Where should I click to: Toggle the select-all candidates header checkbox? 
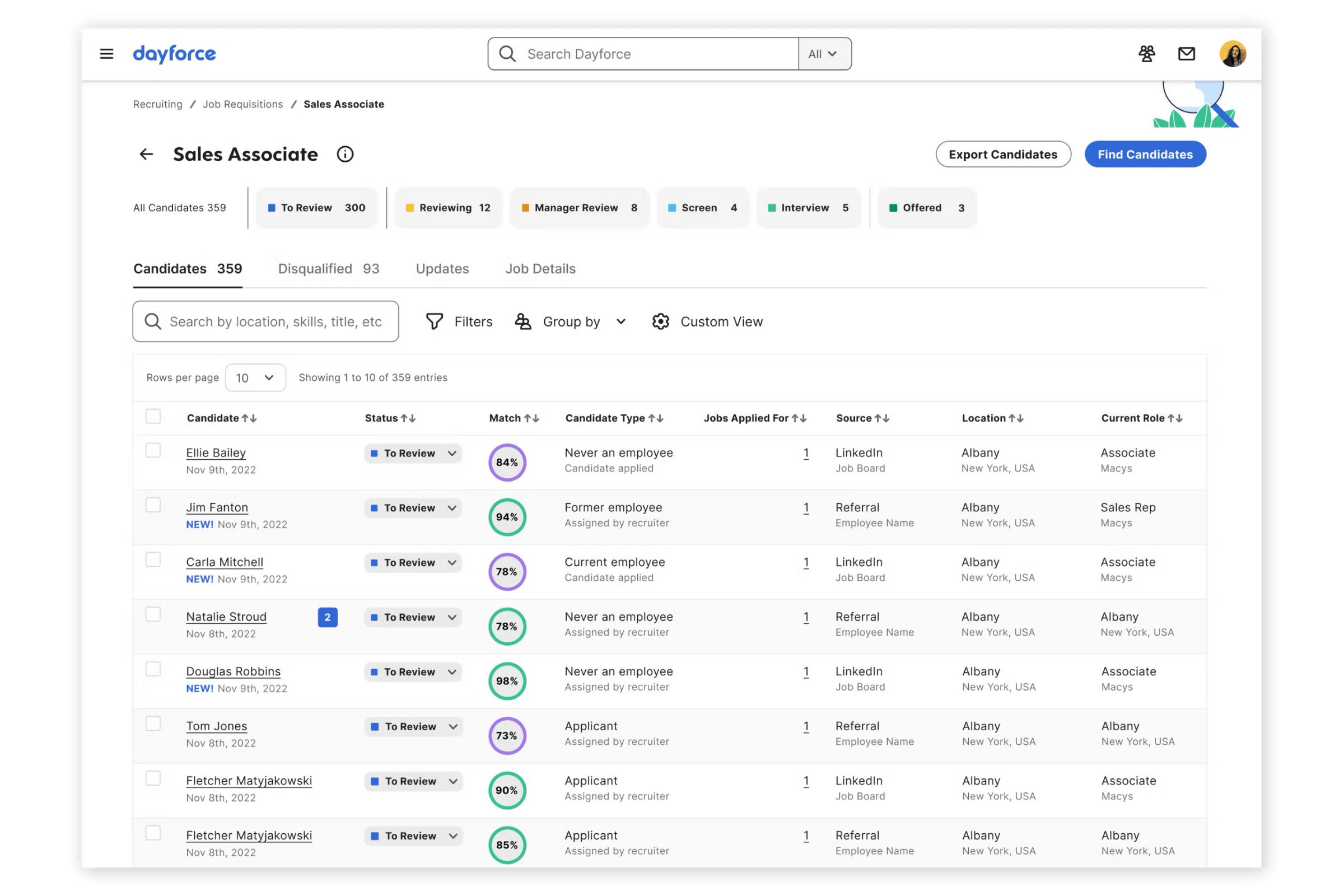coord(153,417)
